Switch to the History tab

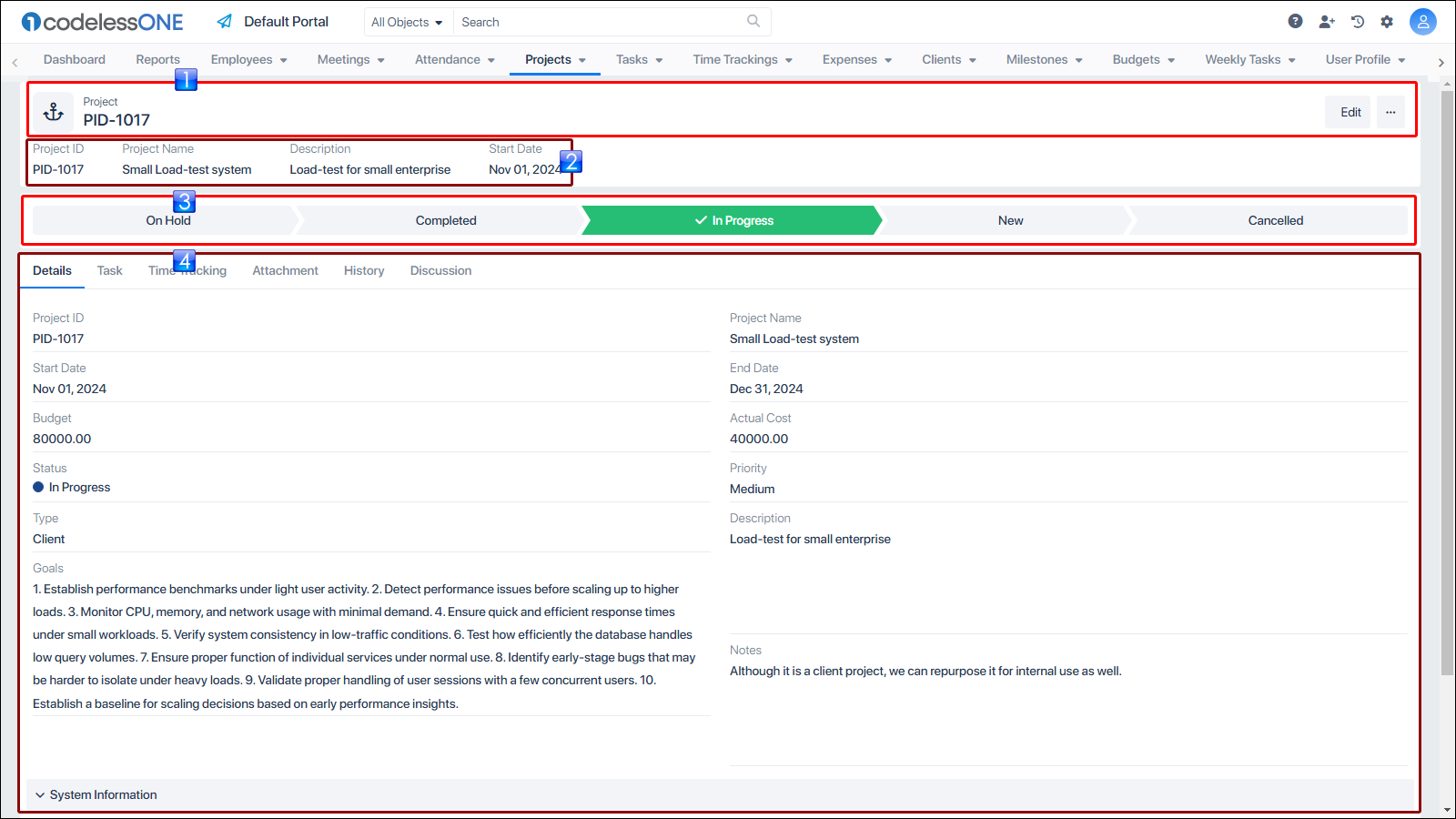point(364,270)
